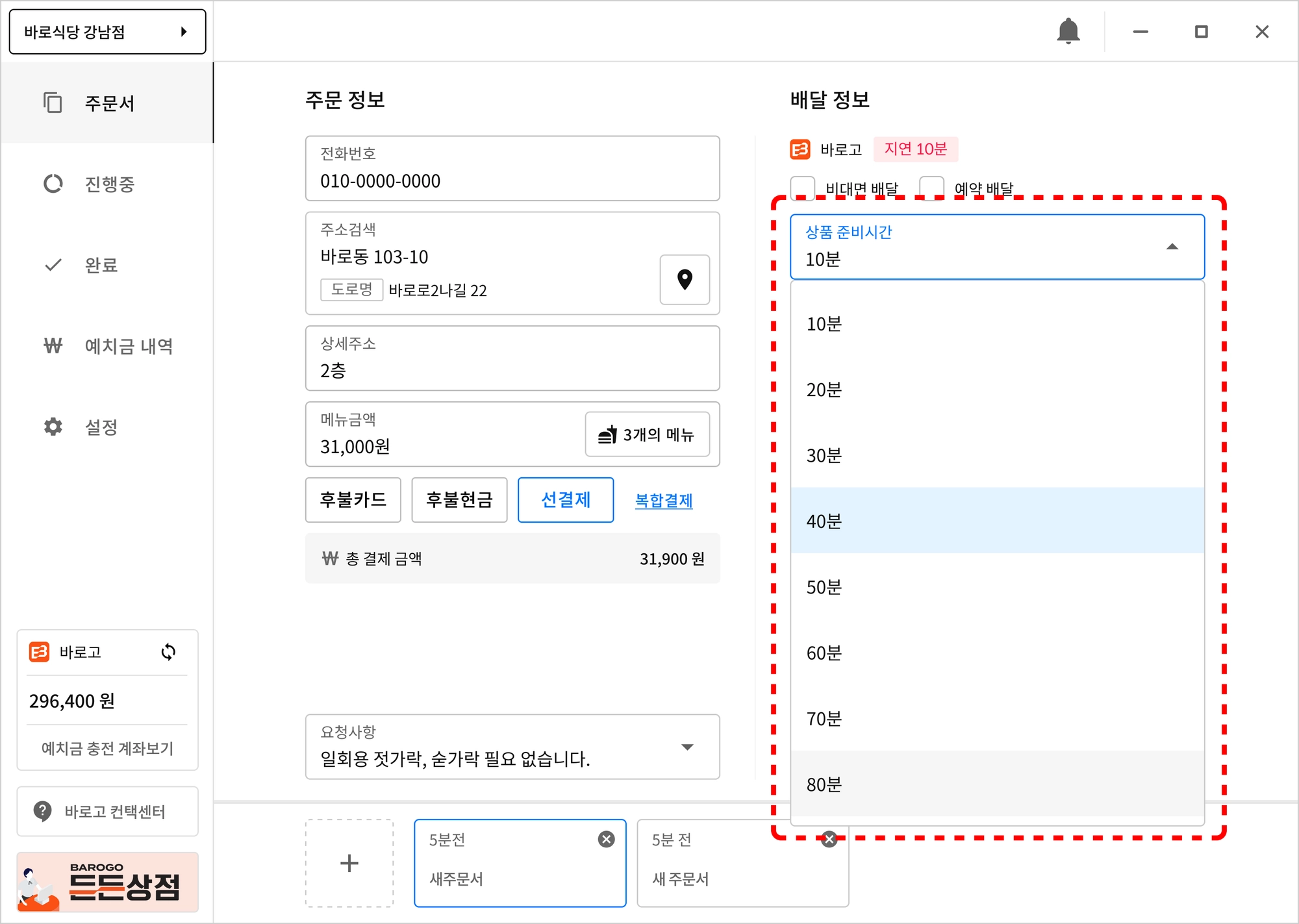Viewport: 1299px width, 924px height.
Task: Toggle the 비대면 배달 checkbox
Action: [x=803, y=186]
